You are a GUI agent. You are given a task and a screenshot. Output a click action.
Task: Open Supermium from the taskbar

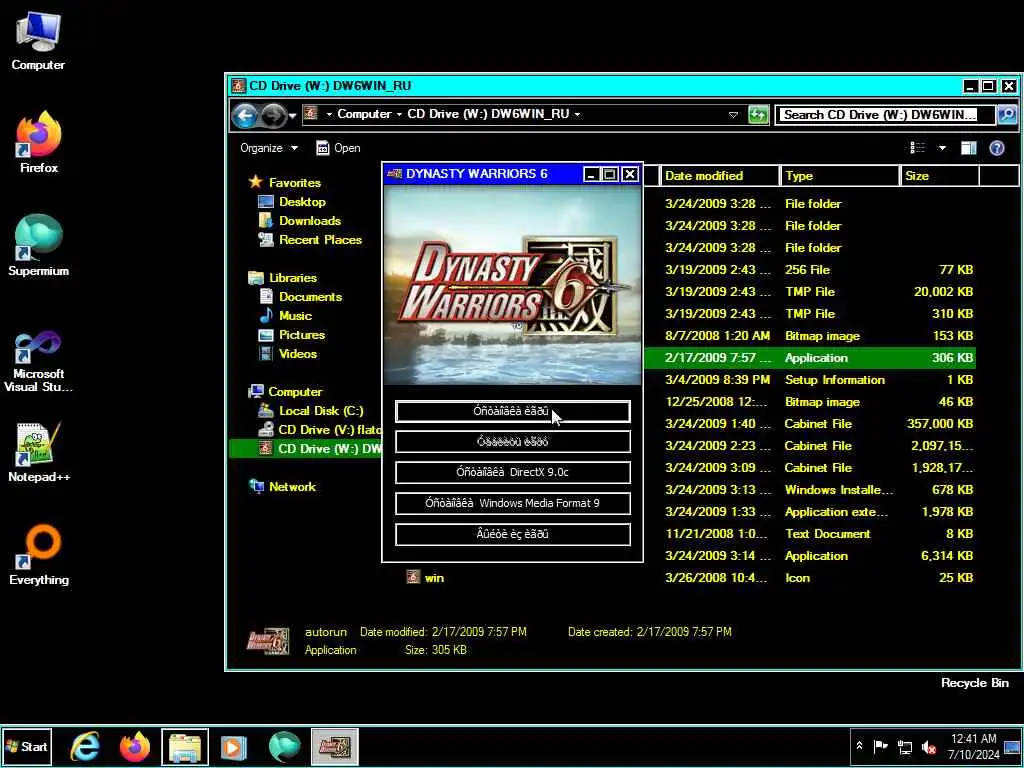pyautogui.click(x=285, y=746)
